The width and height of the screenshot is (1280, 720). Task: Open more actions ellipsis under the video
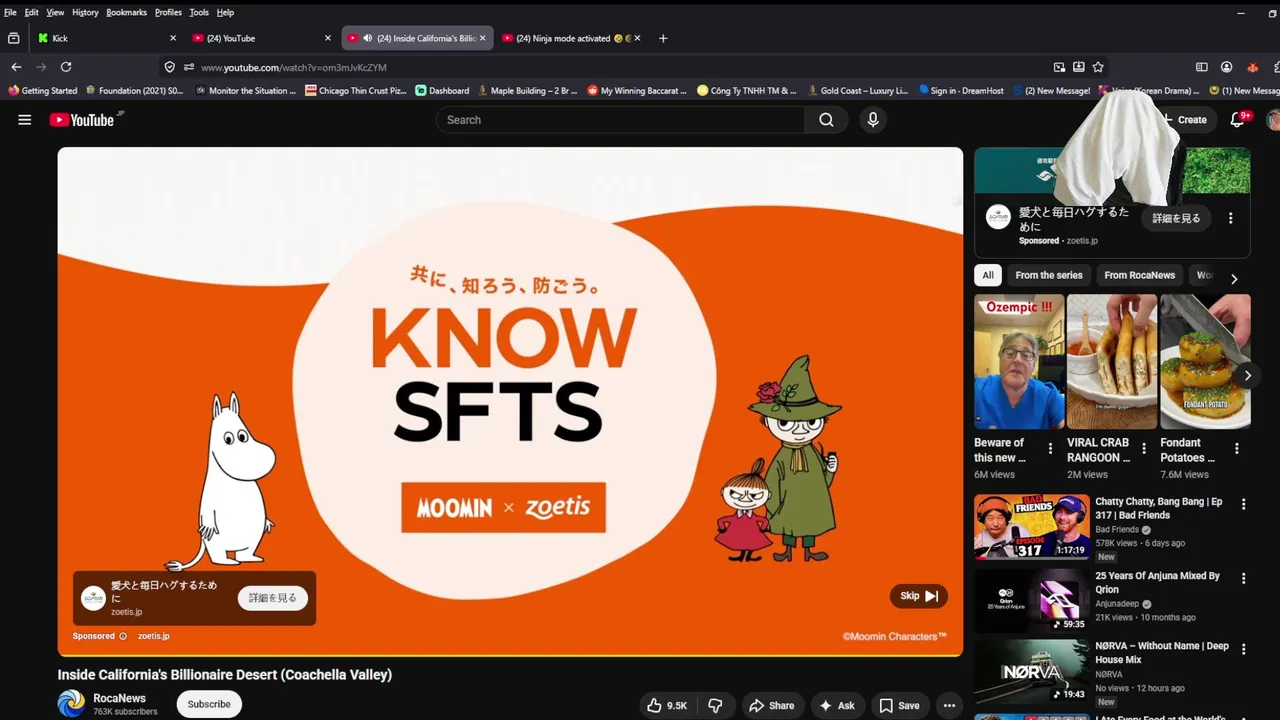click(x=949, y=705)
